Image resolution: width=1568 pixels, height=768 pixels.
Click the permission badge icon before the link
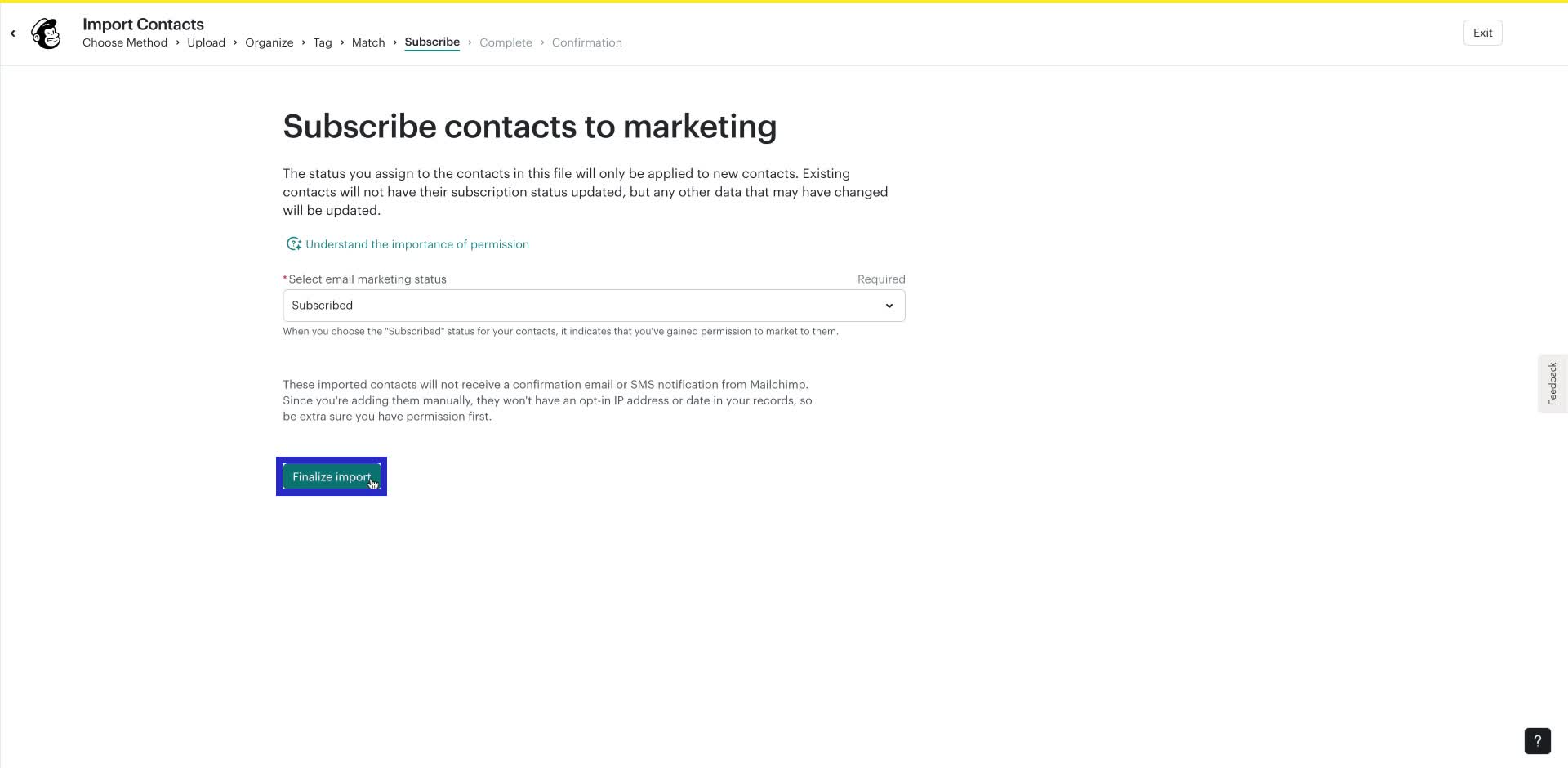click(294, 243)
